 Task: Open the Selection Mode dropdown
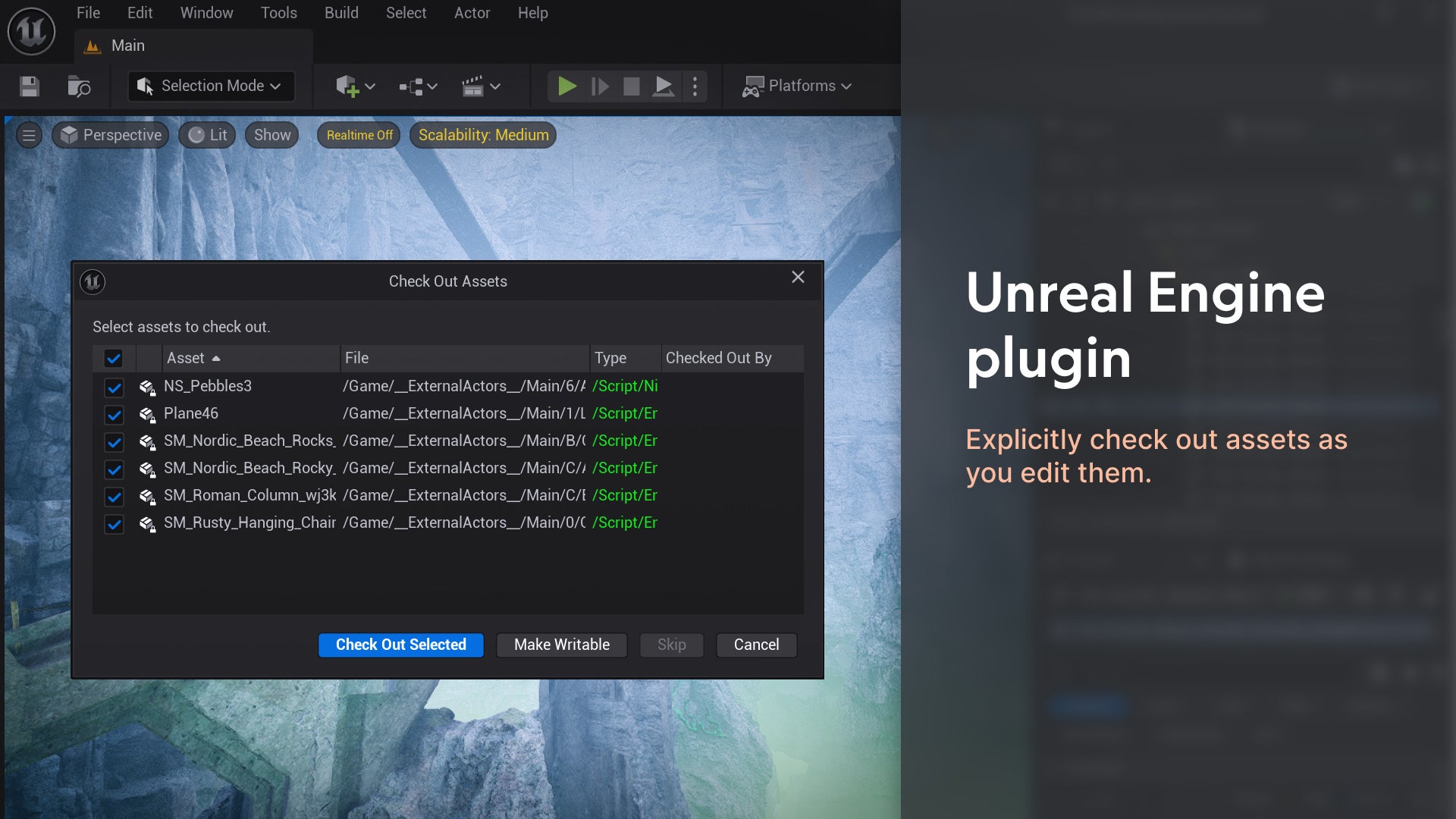[212, 86]
